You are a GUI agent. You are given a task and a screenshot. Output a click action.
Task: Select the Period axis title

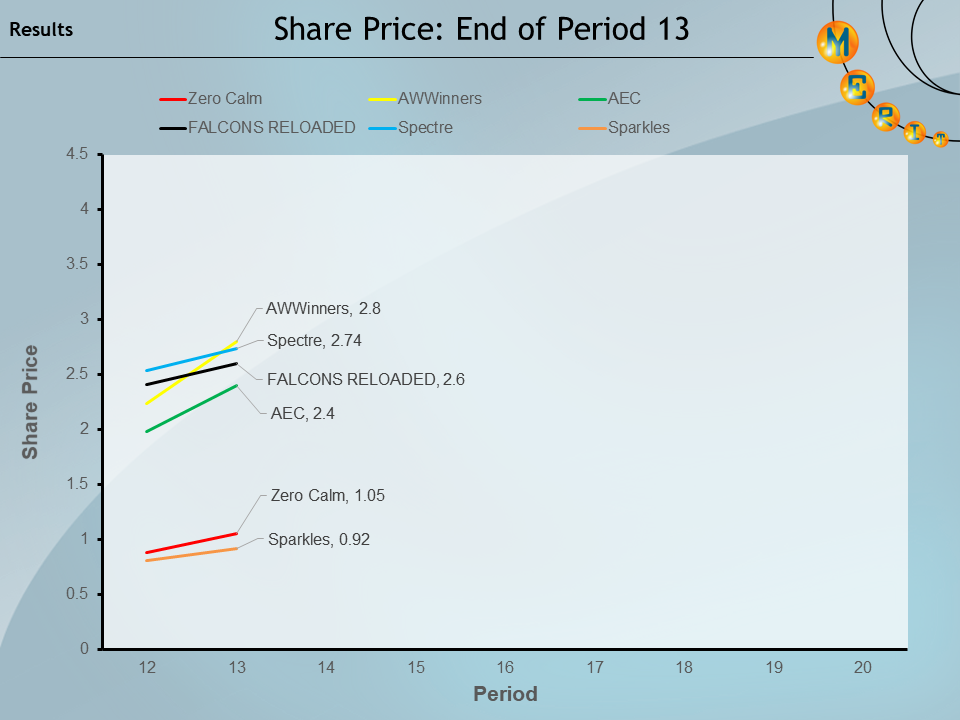pos(505,693)
